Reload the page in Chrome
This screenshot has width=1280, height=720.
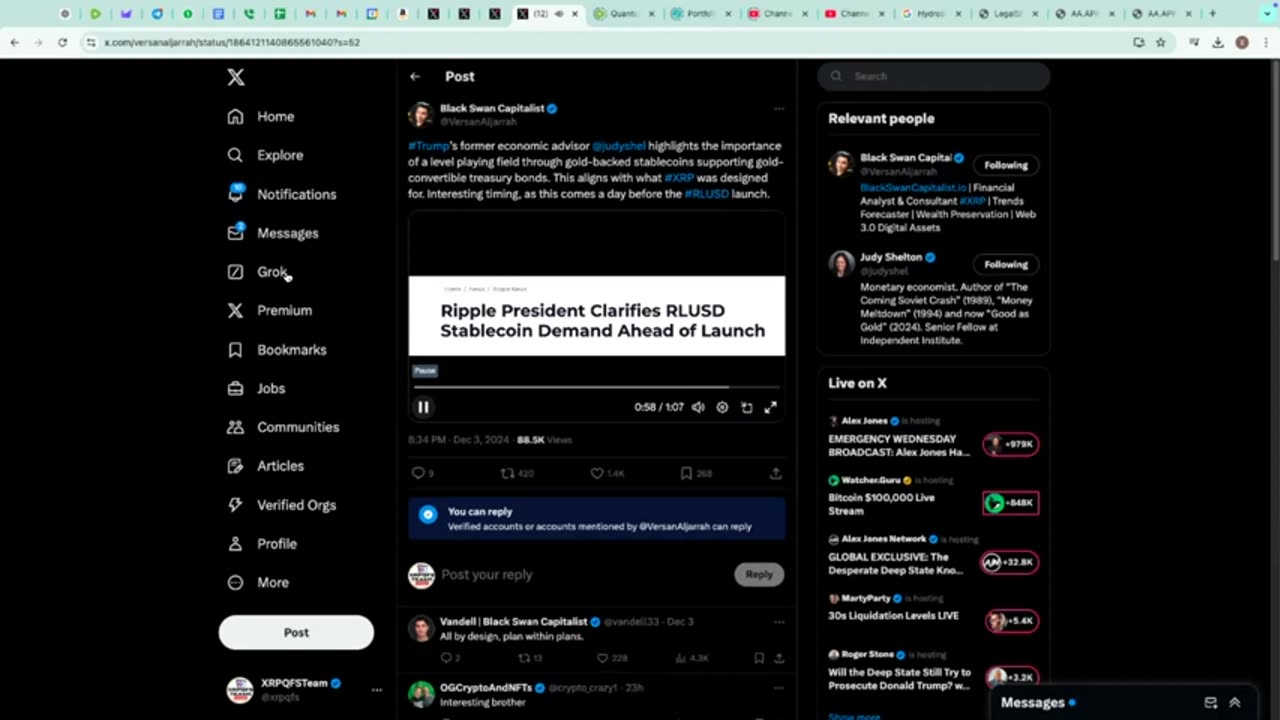coord(62,43)
